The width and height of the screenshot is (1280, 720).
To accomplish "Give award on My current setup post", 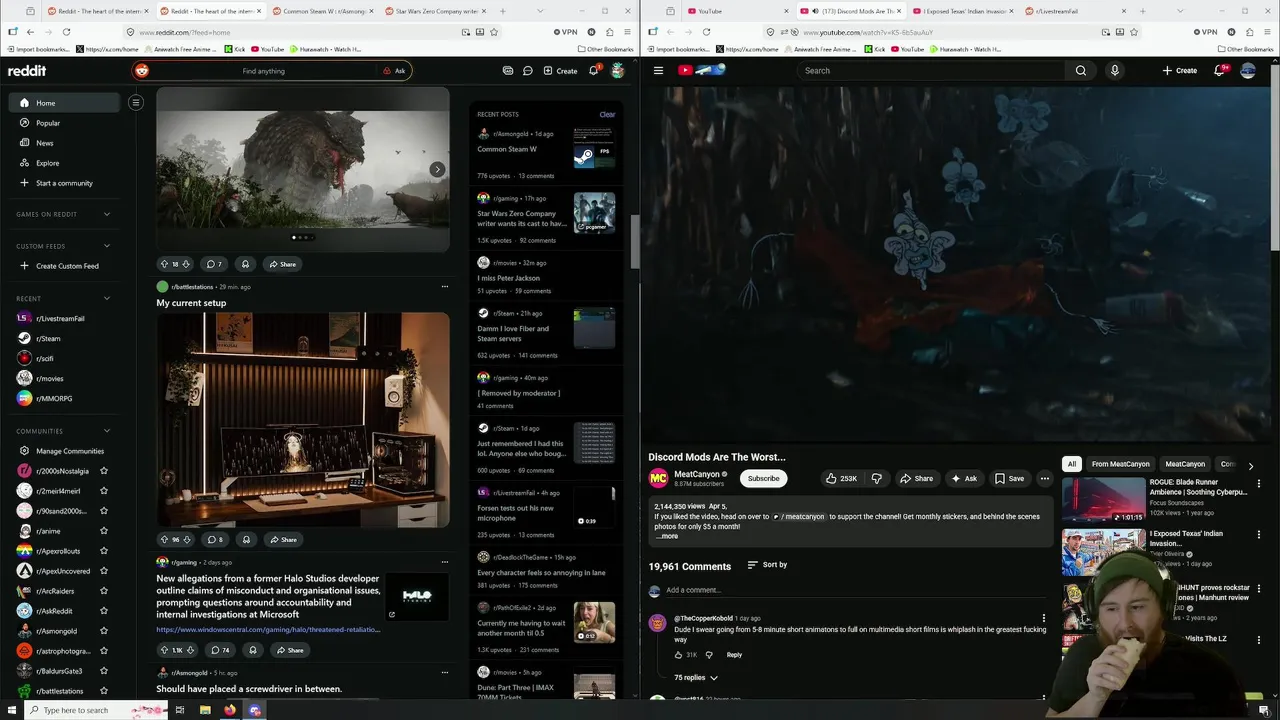I will (245, 540).
